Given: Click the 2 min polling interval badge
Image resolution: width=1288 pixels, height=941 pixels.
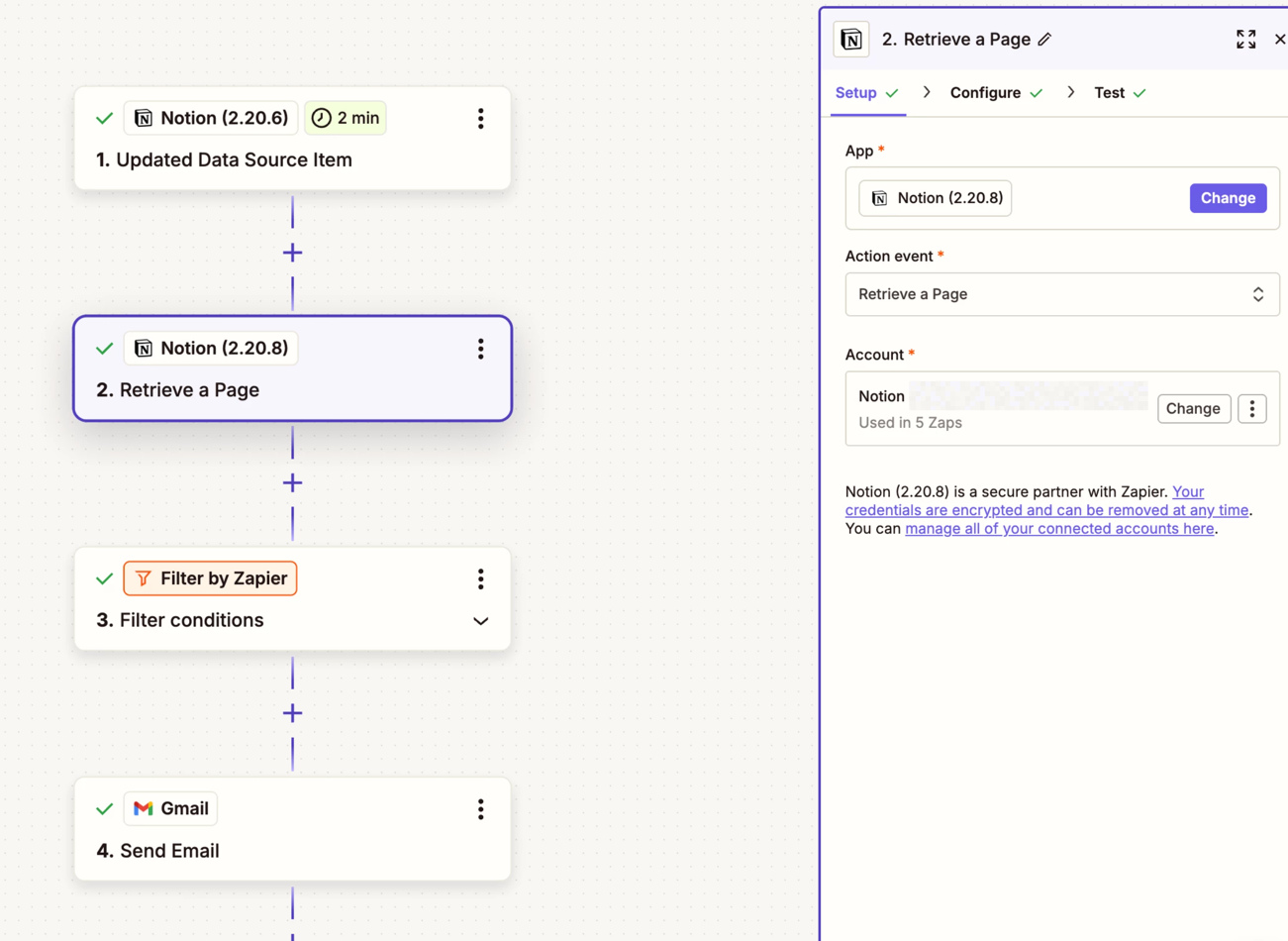Looking at the screenshot, I should pyautogui.click(x=346, y=119).
